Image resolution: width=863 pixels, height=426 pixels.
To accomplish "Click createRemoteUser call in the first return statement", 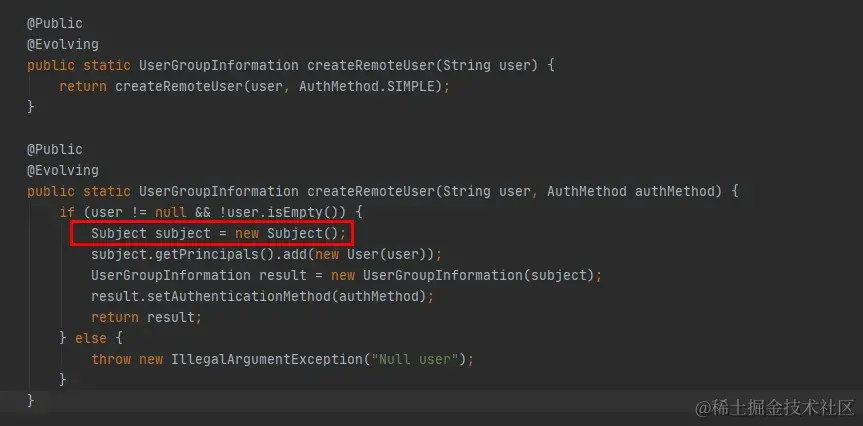I will coord(179,86).
